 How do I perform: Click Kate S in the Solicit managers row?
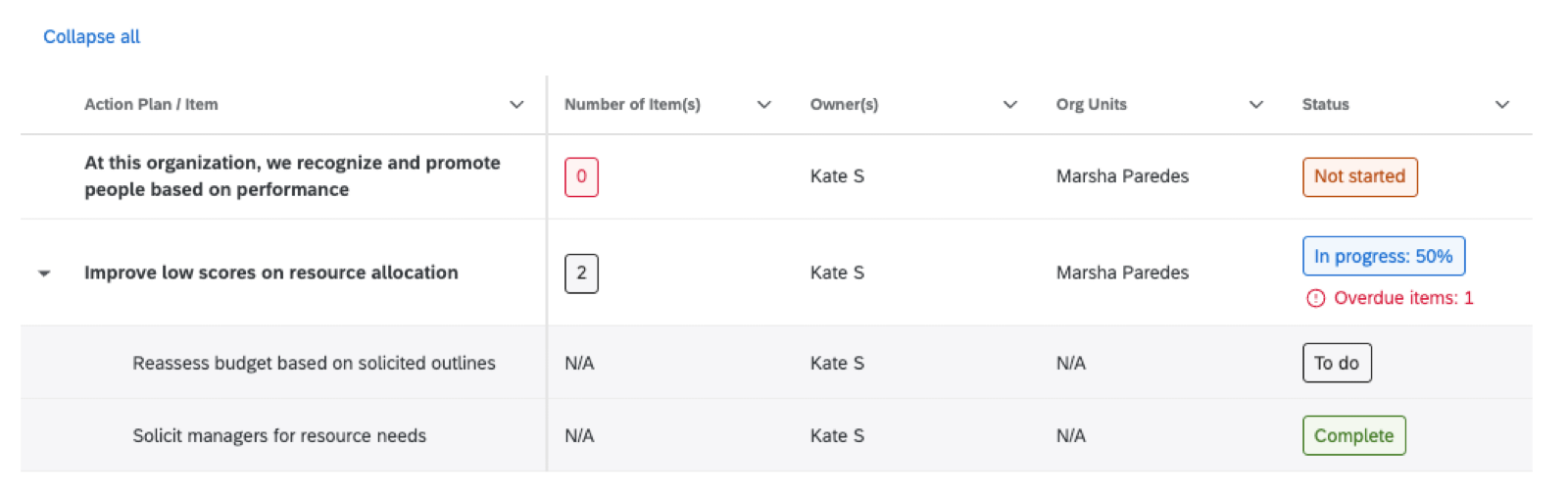tap(837, 435)
